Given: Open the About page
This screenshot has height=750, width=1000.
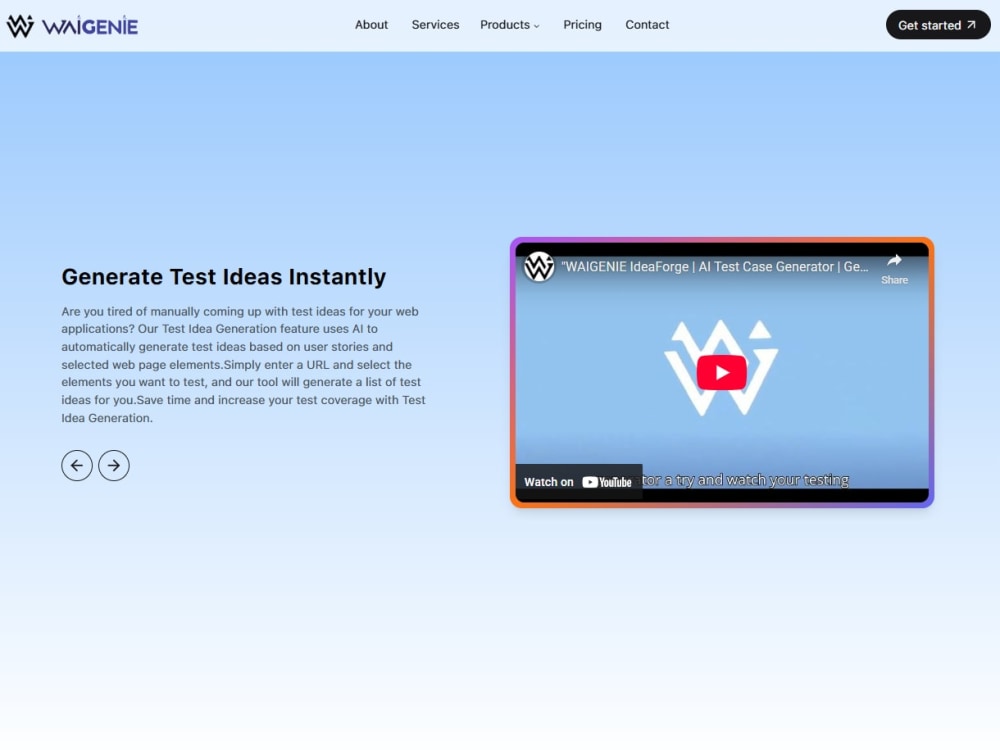Looking at the screenshot, I should [371, 25].
